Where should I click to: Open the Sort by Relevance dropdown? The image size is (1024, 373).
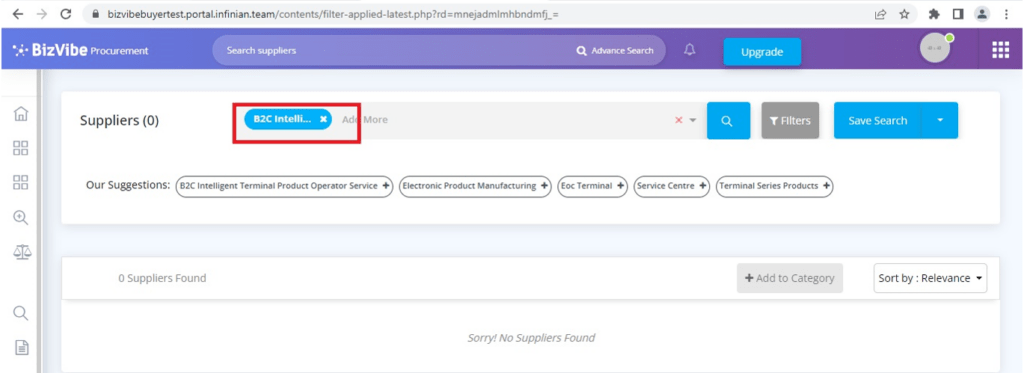click(x=930, y=278)
